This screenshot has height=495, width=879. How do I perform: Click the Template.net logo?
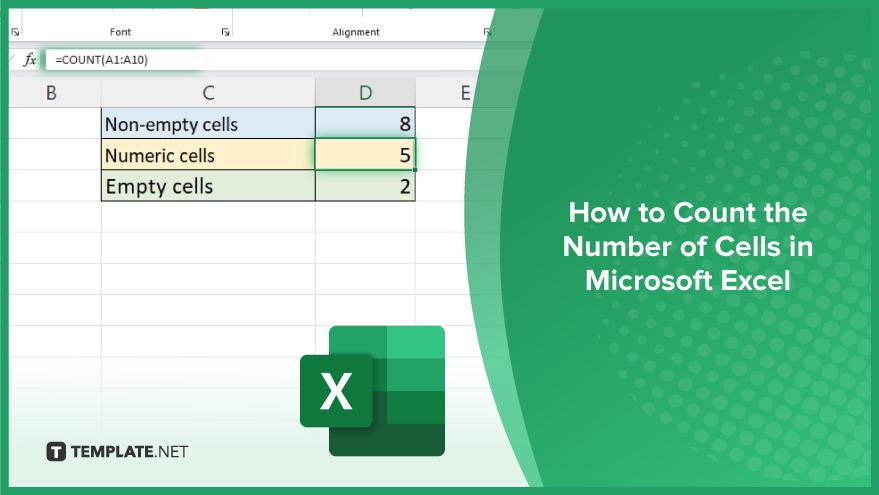pos(117,451)
